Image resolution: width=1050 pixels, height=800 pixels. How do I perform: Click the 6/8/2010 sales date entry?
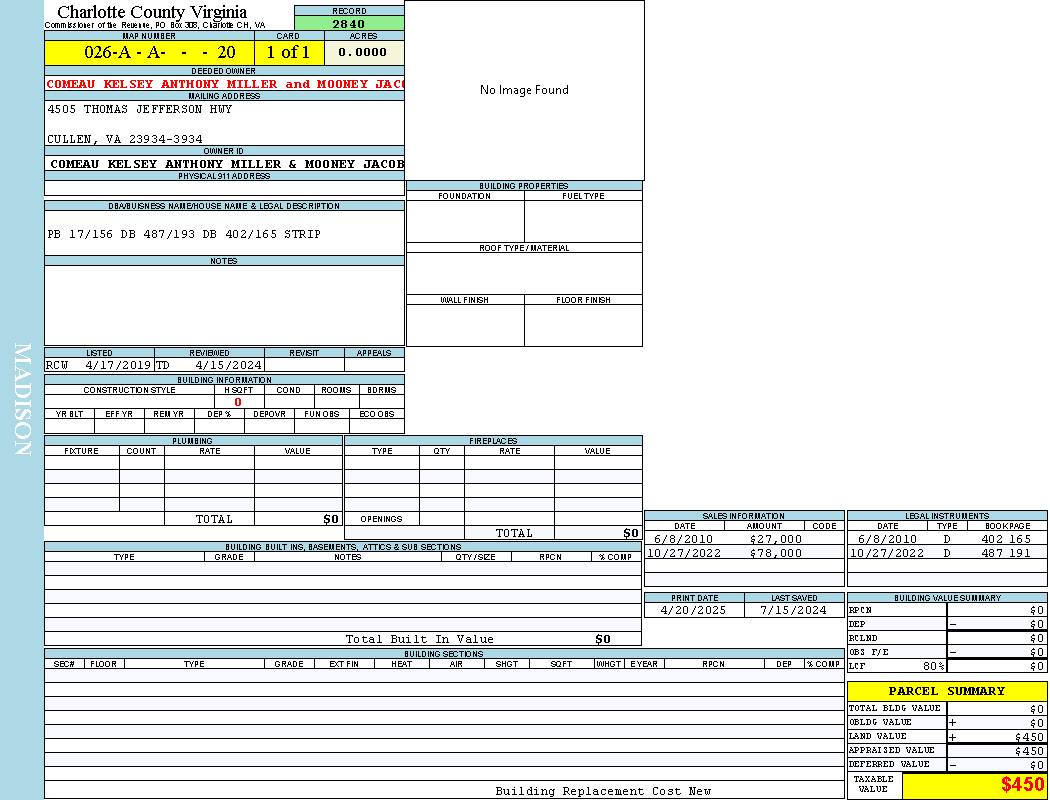[x=684, y=539]
